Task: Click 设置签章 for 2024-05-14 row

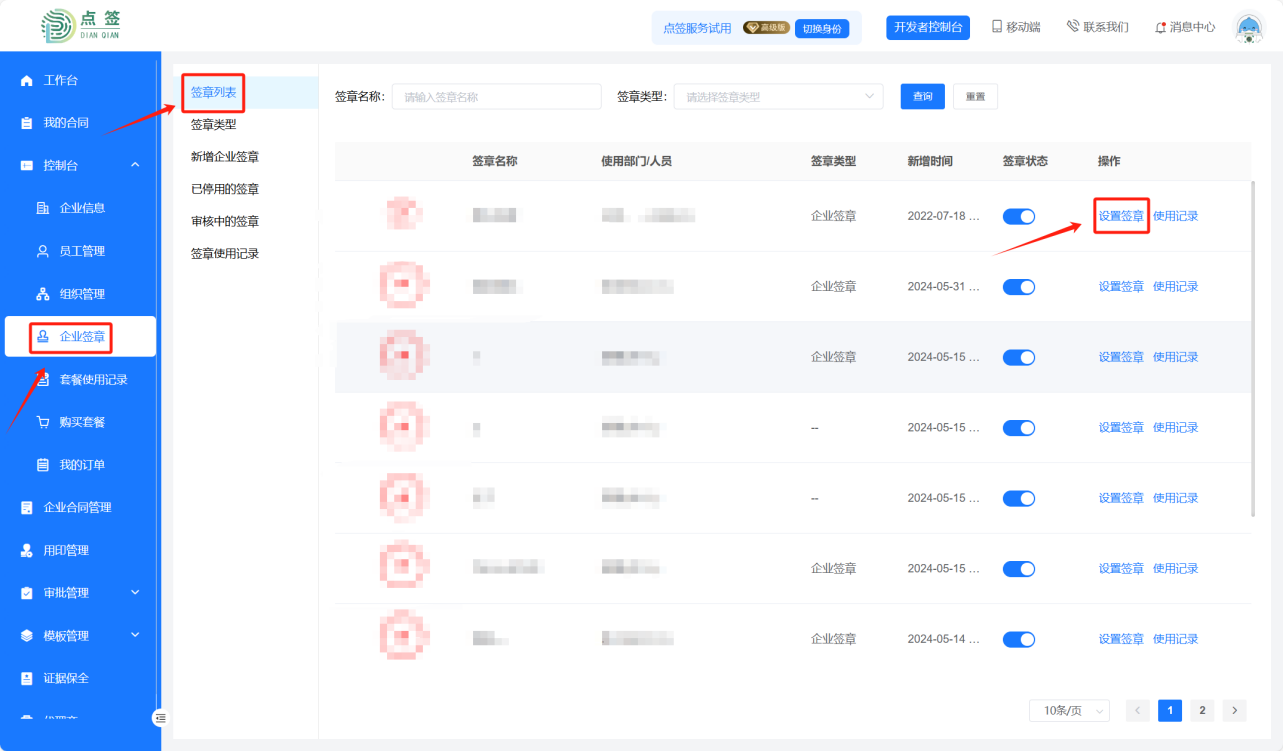Action: (x=1121, y=639)
